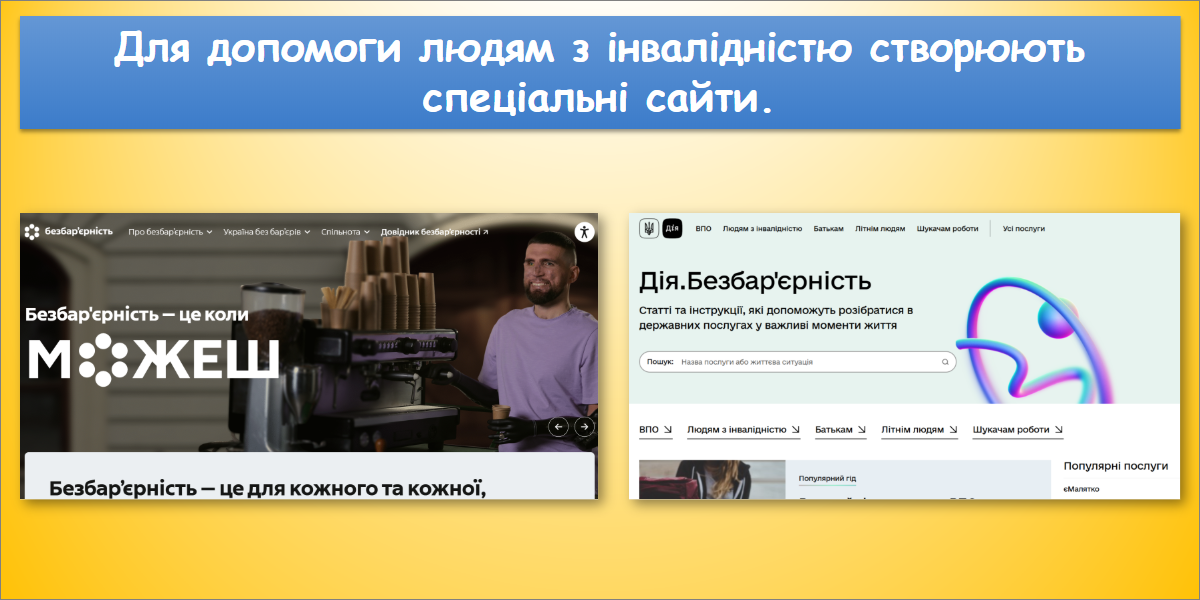Open the popular guide article thumbnail
This screenshot has height=600, width=1200.
(712, 480)
